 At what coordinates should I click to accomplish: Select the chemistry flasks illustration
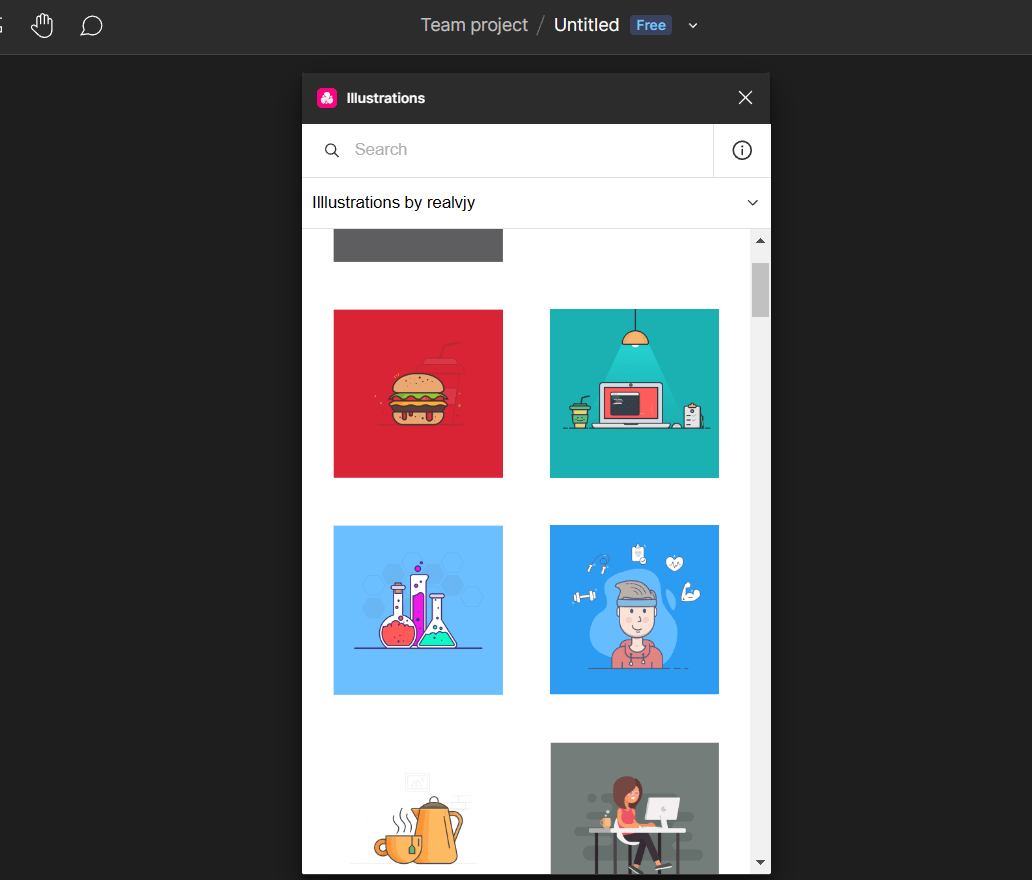[x=418, y=609]
